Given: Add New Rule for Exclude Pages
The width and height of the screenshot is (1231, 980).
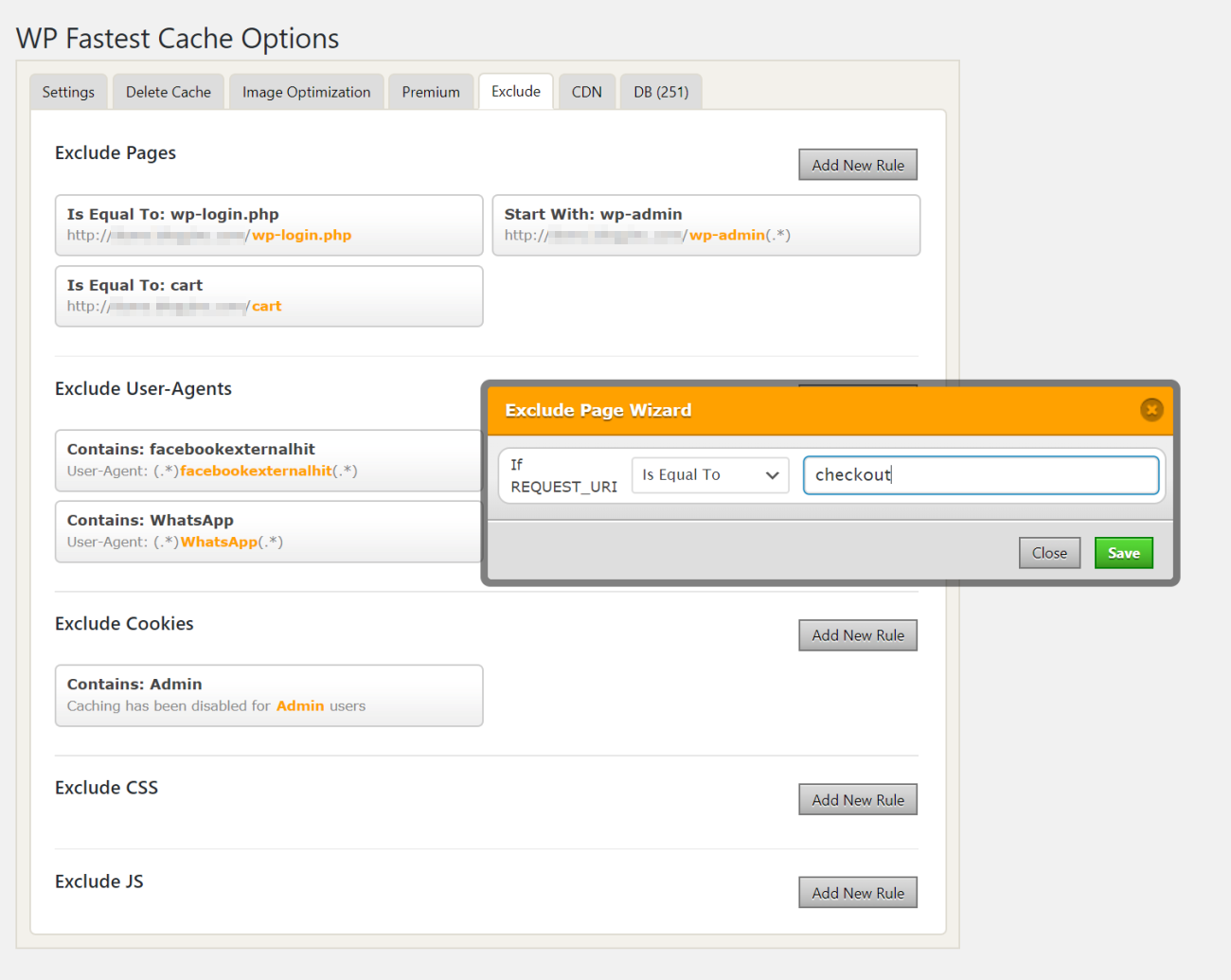Looking at the screenshot, I should [857, 165].
